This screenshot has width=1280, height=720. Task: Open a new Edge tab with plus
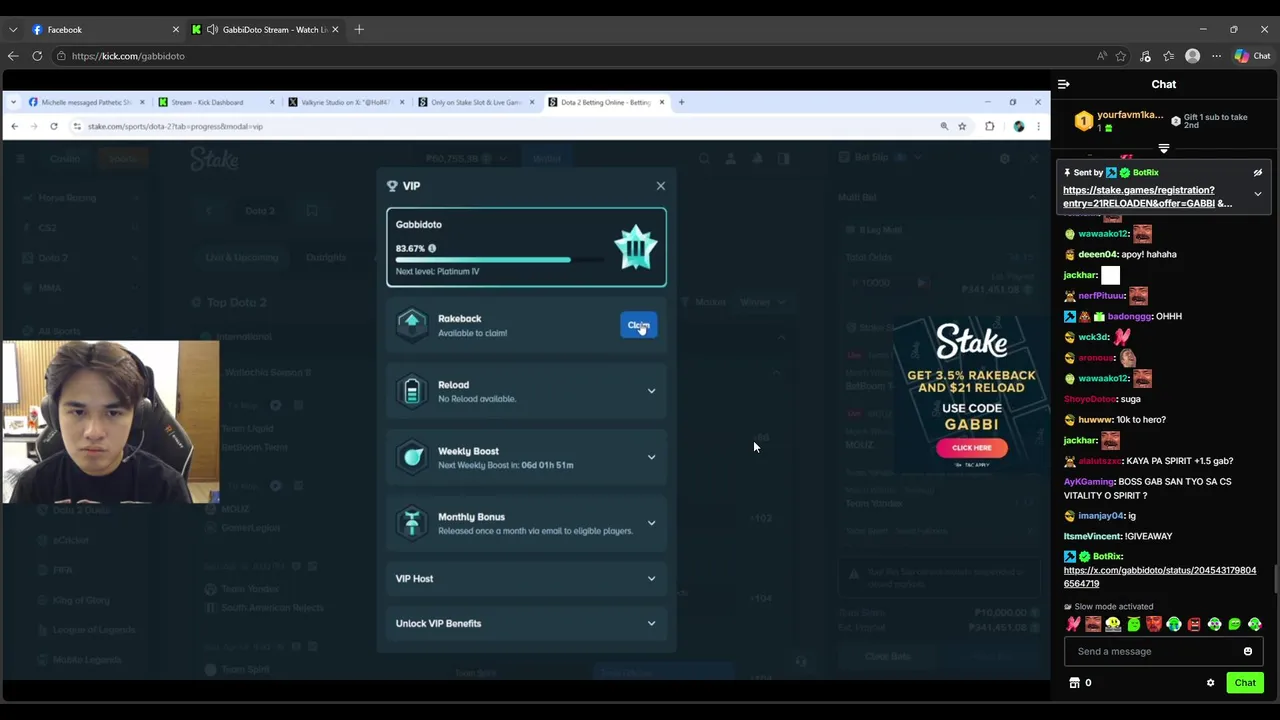click(x=359, y=29)
